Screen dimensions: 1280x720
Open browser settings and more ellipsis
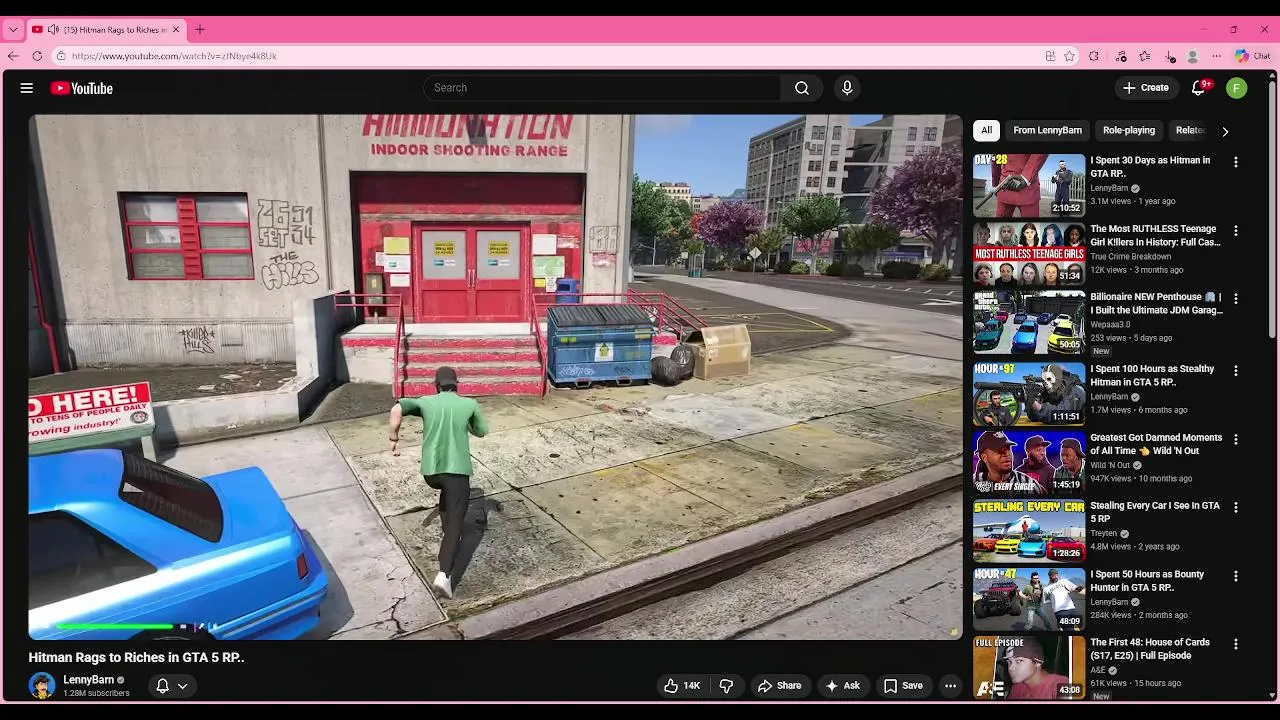1217,56
